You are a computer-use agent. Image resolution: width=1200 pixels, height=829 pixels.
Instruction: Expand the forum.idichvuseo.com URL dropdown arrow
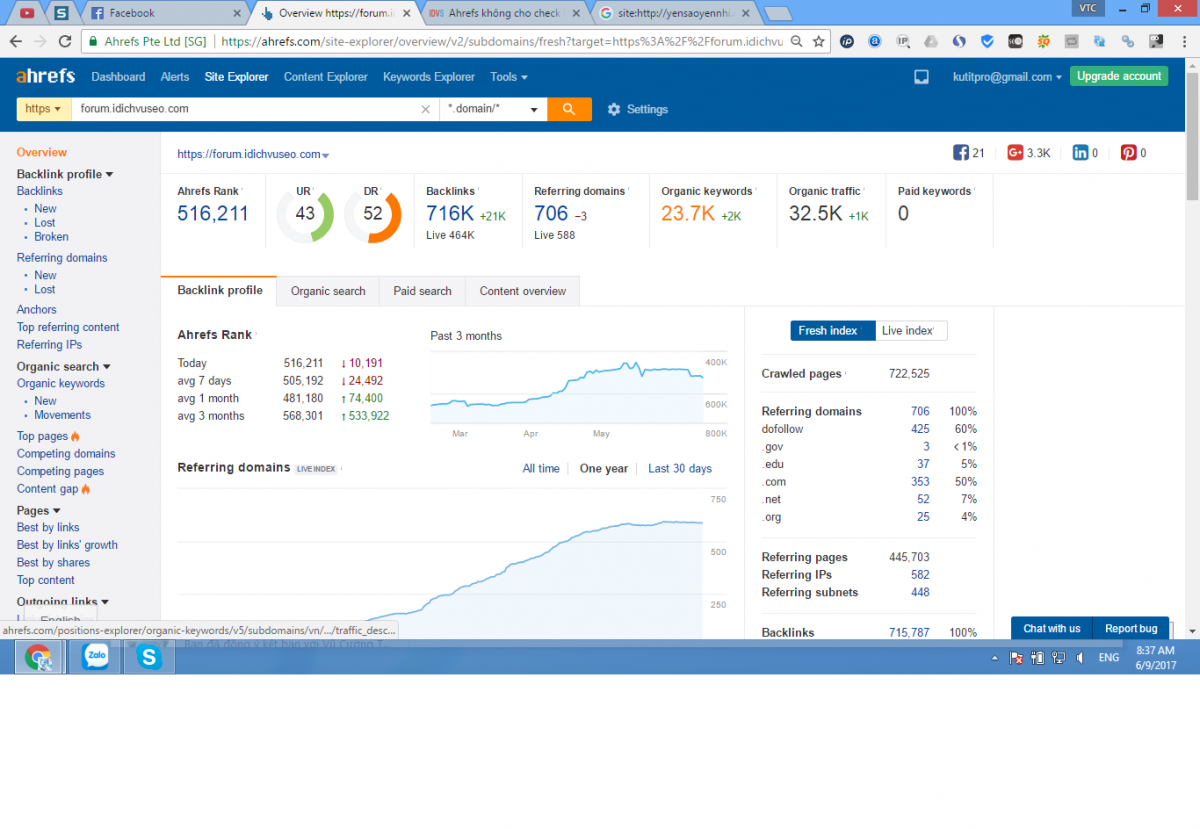pyautogui.click(x=326, y=156)
